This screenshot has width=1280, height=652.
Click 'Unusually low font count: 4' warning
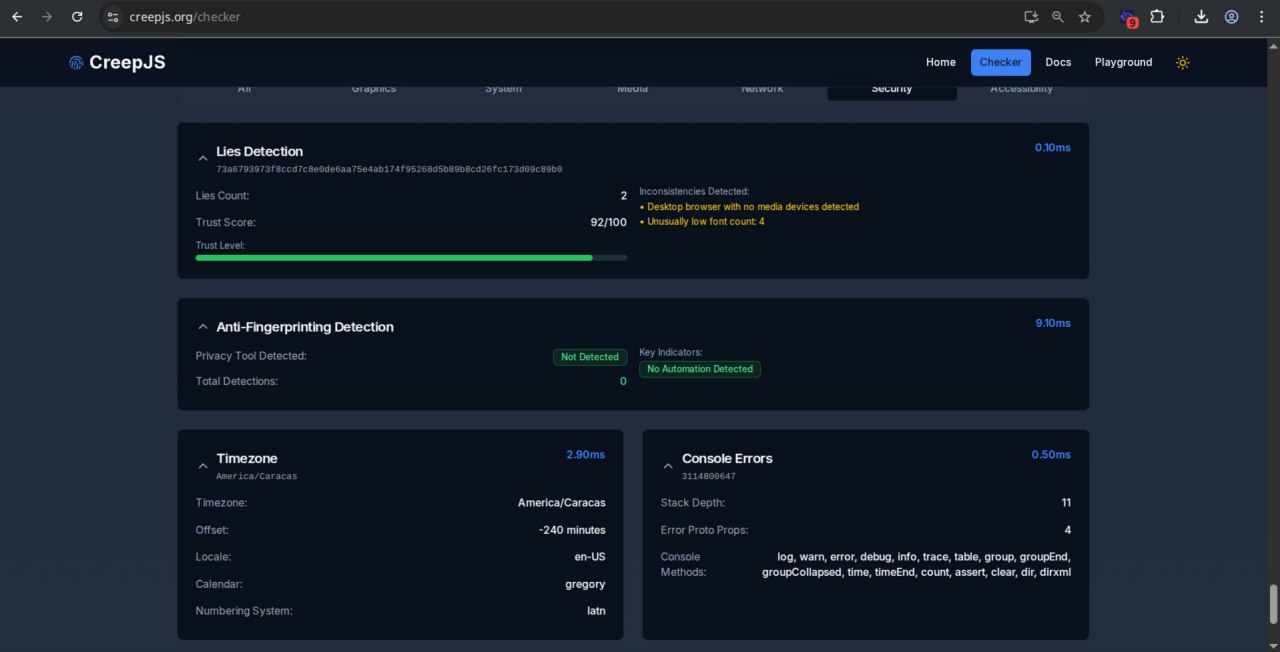(706, 222)
